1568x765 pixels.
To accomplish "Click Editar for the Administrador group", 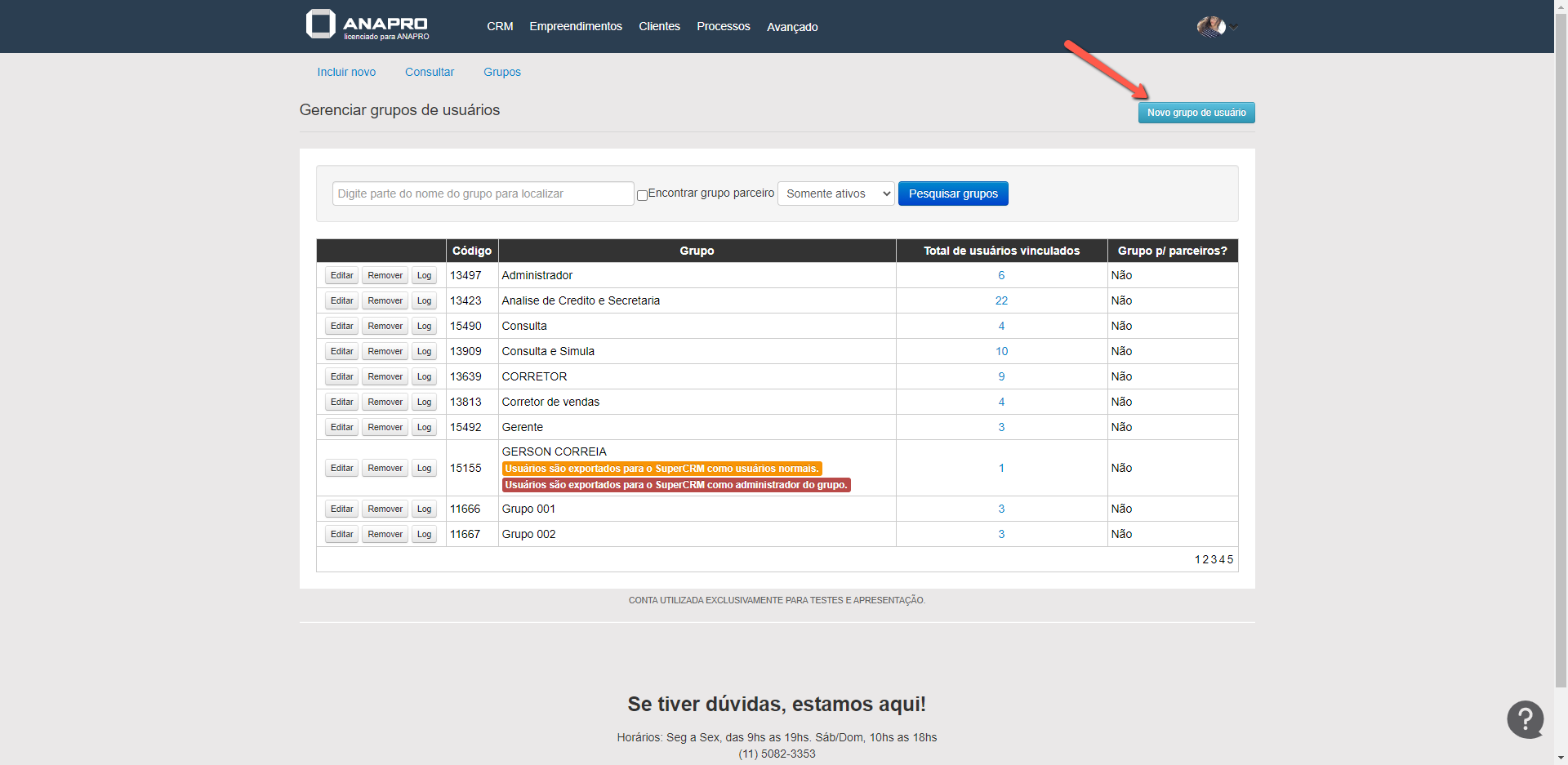I will (341, 275).
